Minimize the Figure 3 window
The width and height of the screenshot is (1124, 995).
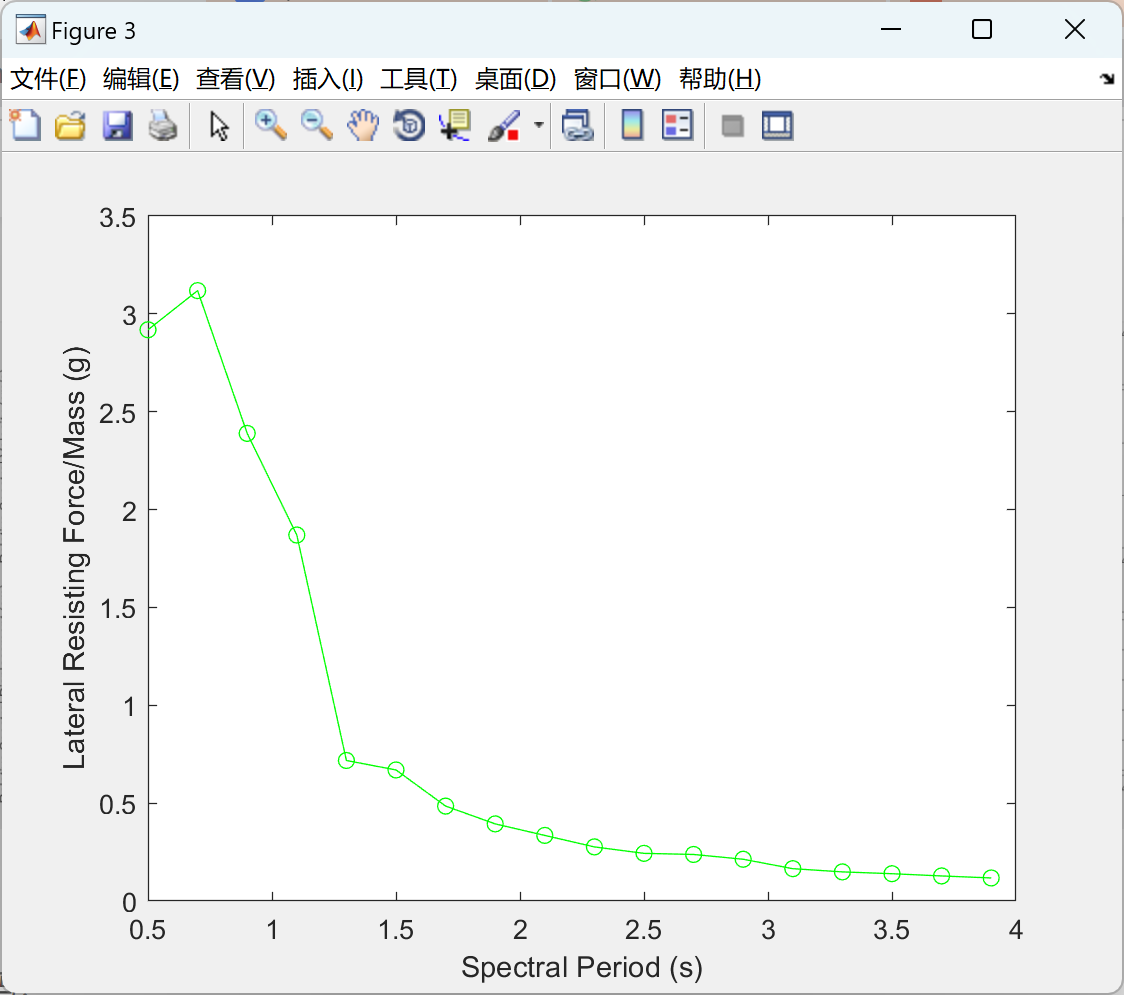point(891,29)
